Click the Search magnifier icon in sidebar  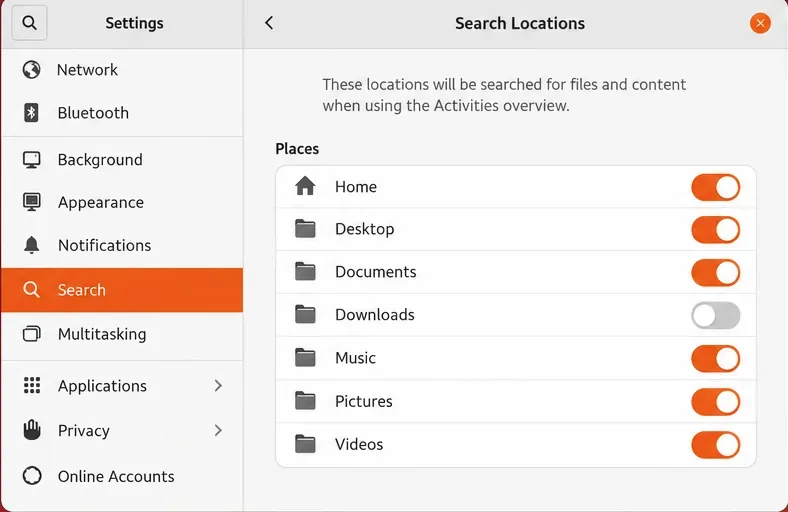(x=31, y=289)
